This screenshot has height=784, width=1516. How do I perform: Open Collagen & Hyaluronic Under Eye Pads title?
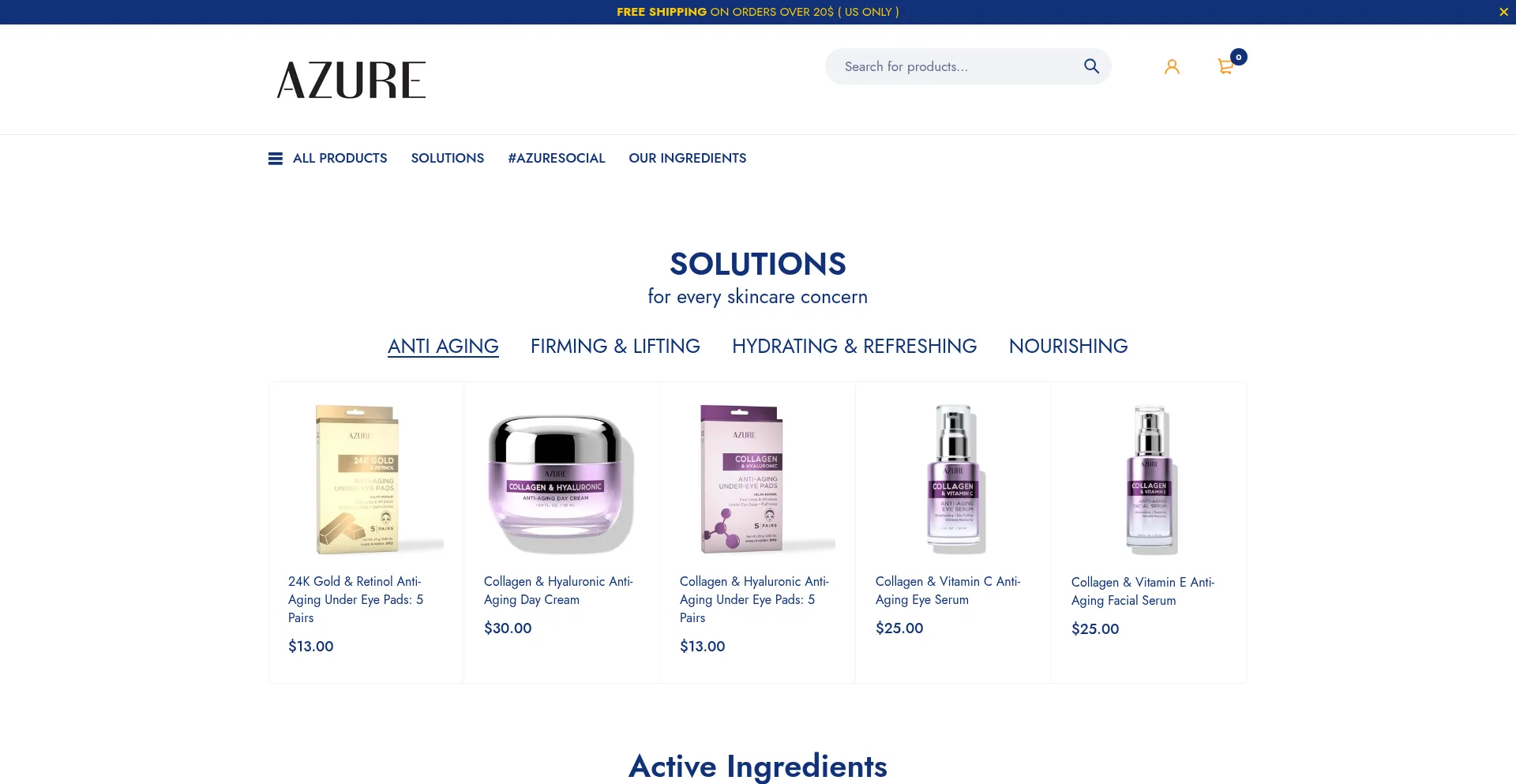(x=754, y=599)
